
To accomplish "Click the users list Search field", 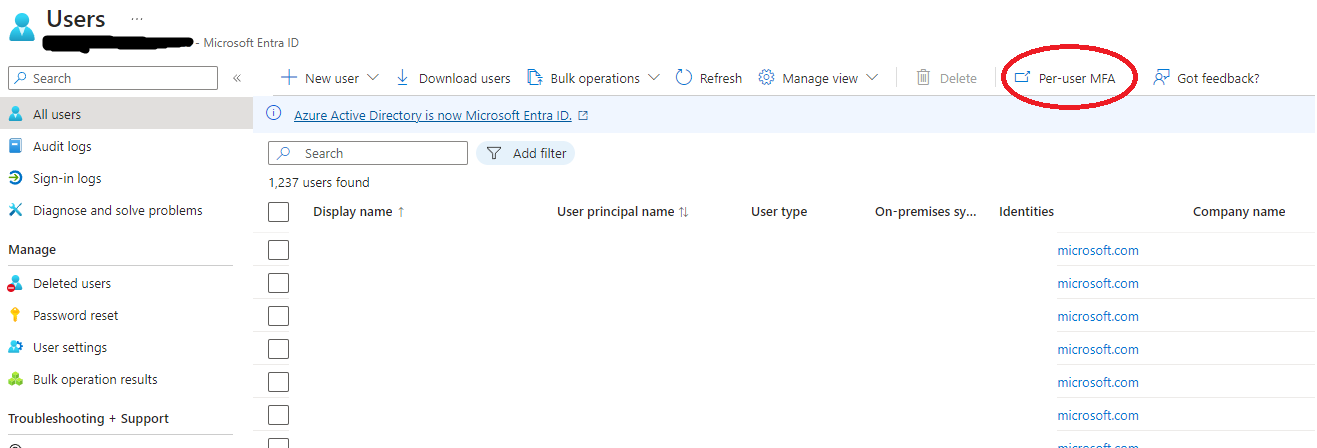I will 368,153.
